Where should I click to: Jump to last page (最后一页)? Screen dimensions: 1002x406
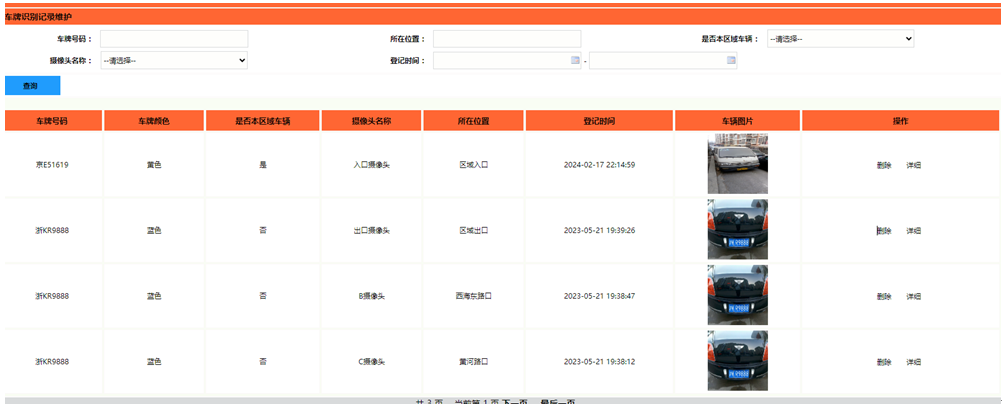[x=557, y=402]
